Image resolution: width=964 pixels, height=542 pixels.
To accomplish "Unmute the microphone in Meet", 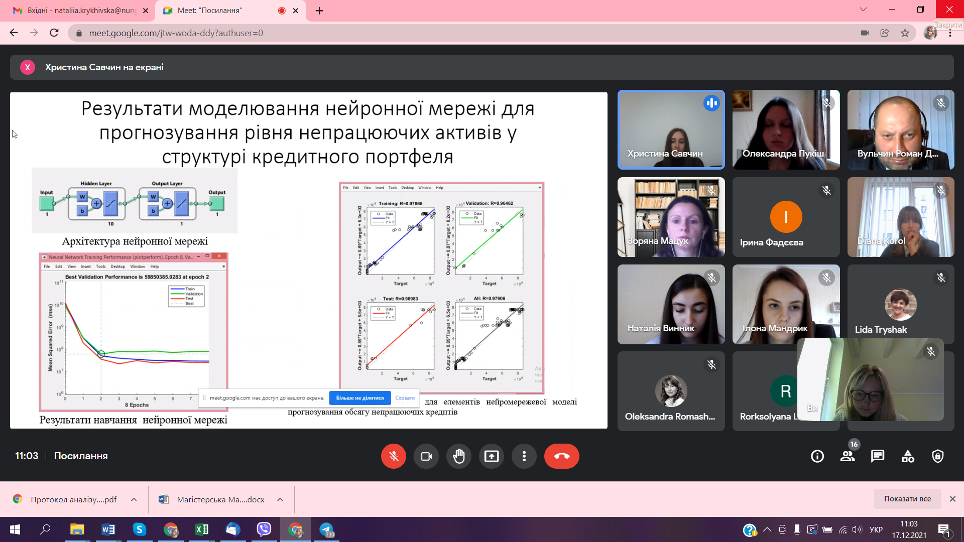I will (393, 456).
